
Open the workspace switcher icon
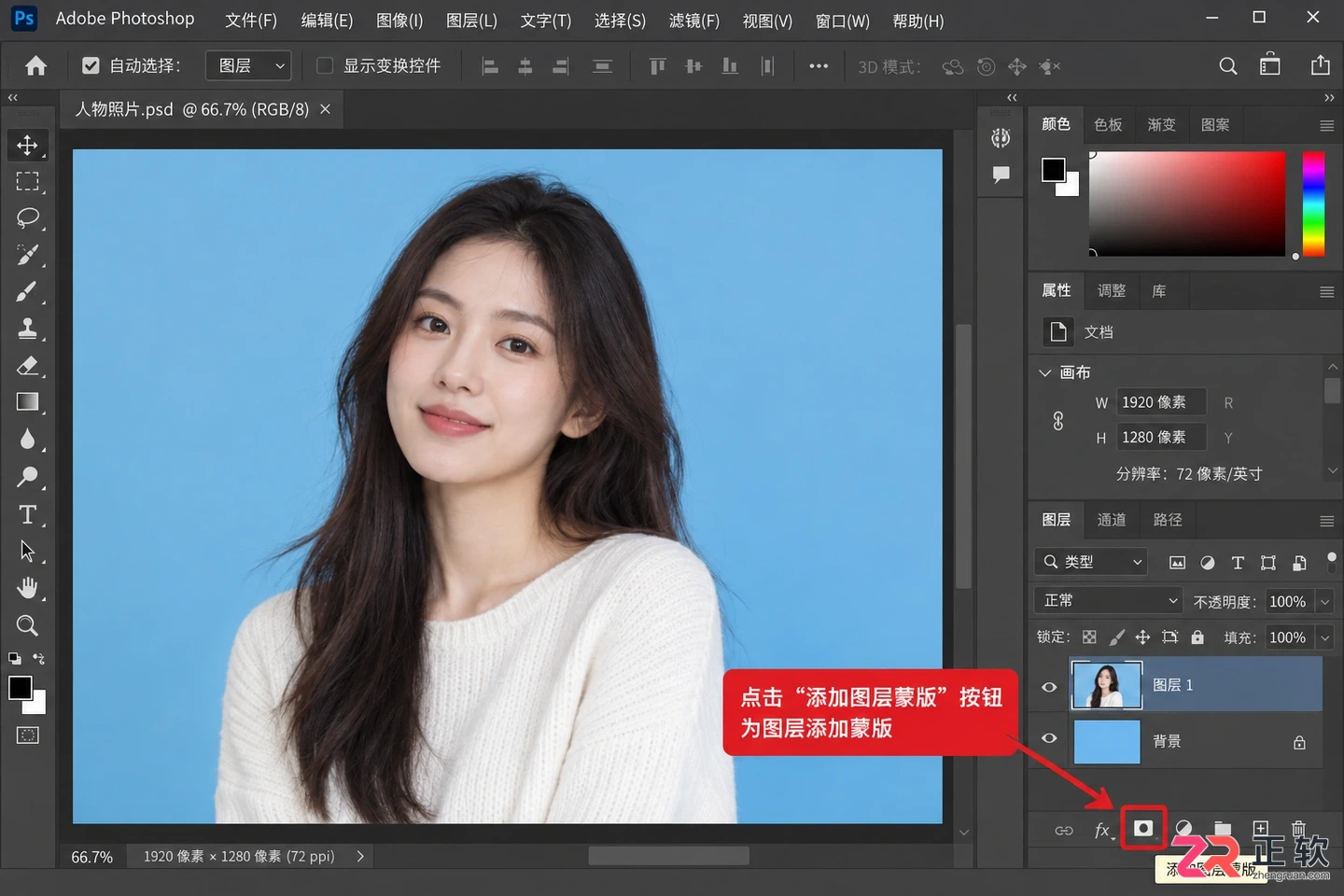tap(1270, 65)
